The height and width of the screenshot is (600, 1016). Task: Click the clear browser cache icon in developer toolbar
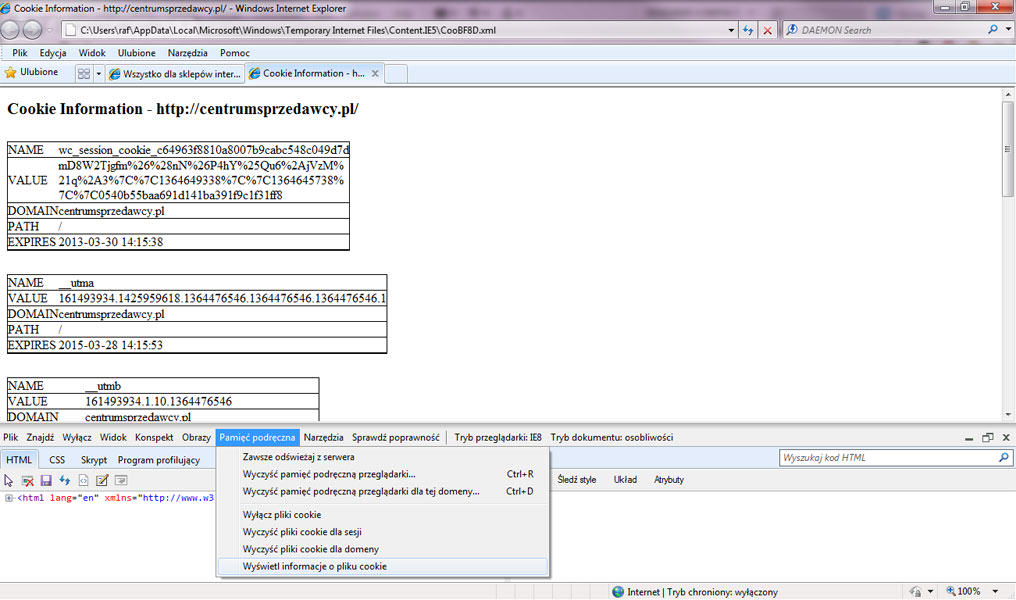[x=28, y=480]
